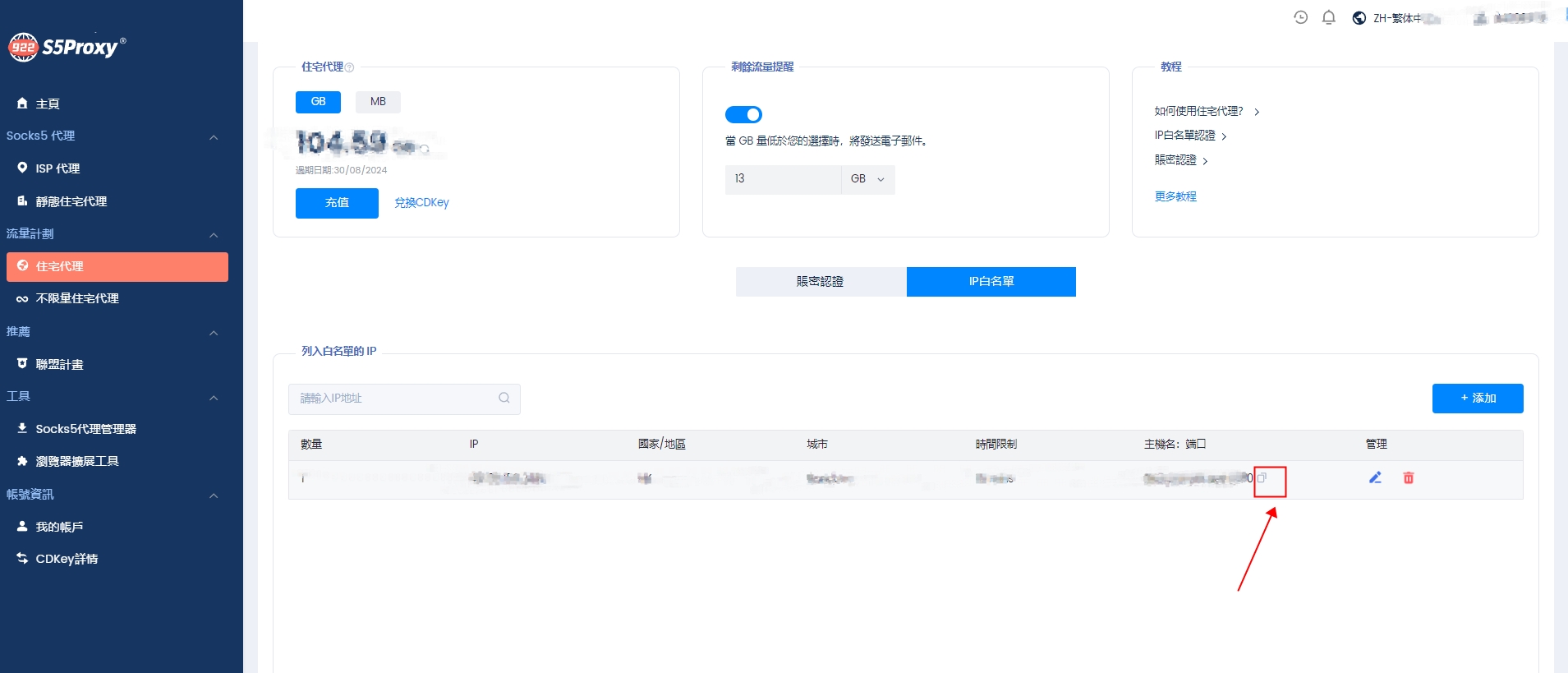1568x673 pixels.
Task: Open the GB unit dropdown for threshold
Action: [x=867, y=179]
